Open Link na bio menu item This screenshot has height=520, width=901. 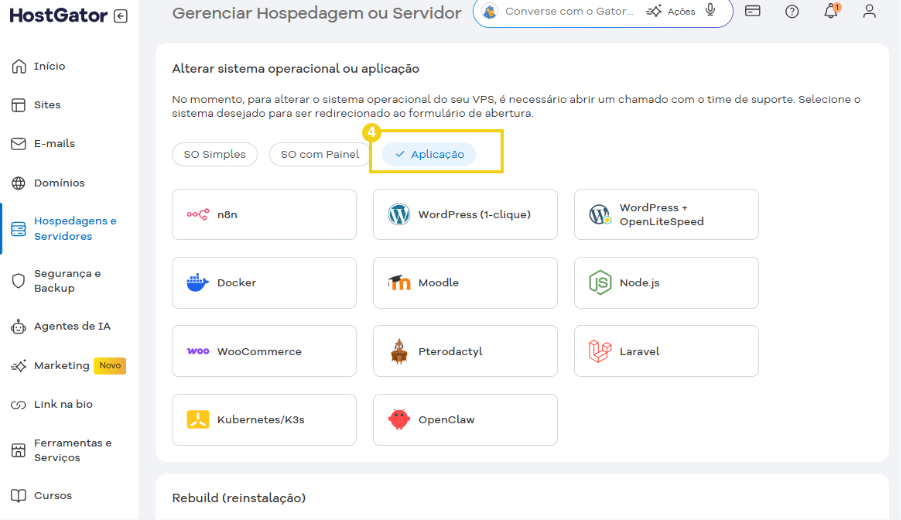click(63, 405)
